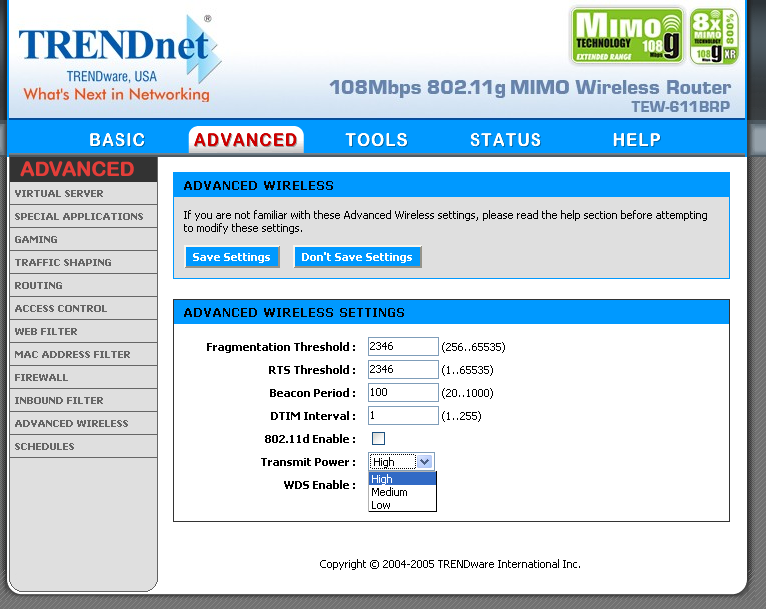Open Web Filter sidebar item
The width and height of the screenshot is (766, 609).
83,331
